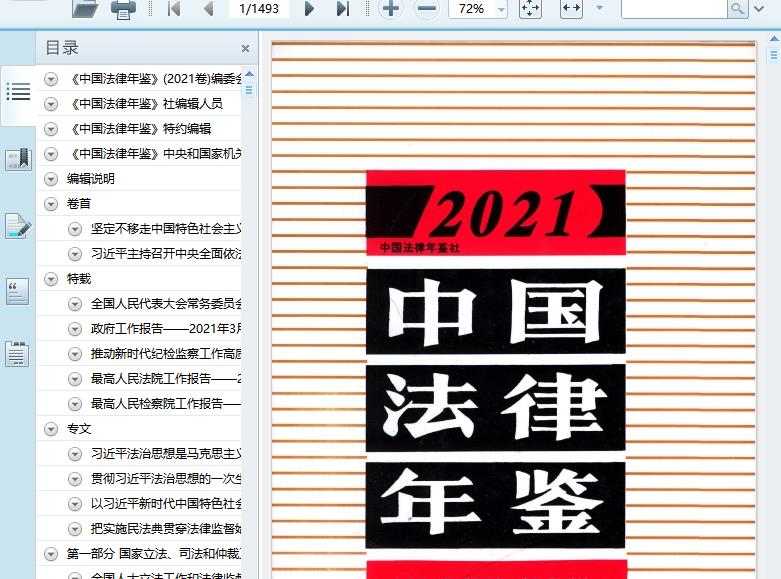Click document view scroll up arrow
The height and width of the screenshot is (579, 781).
[x=774, y=38]
